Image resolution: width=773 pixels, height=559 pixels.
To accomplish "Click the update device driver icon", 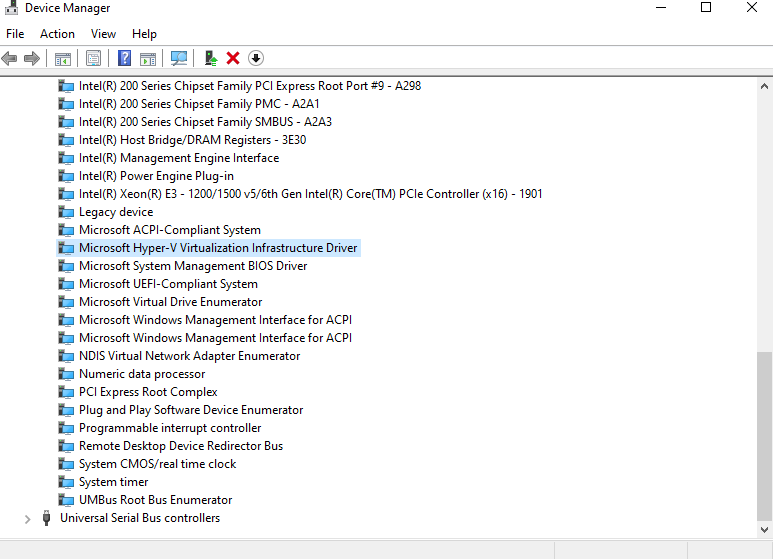I will (211, 58).
